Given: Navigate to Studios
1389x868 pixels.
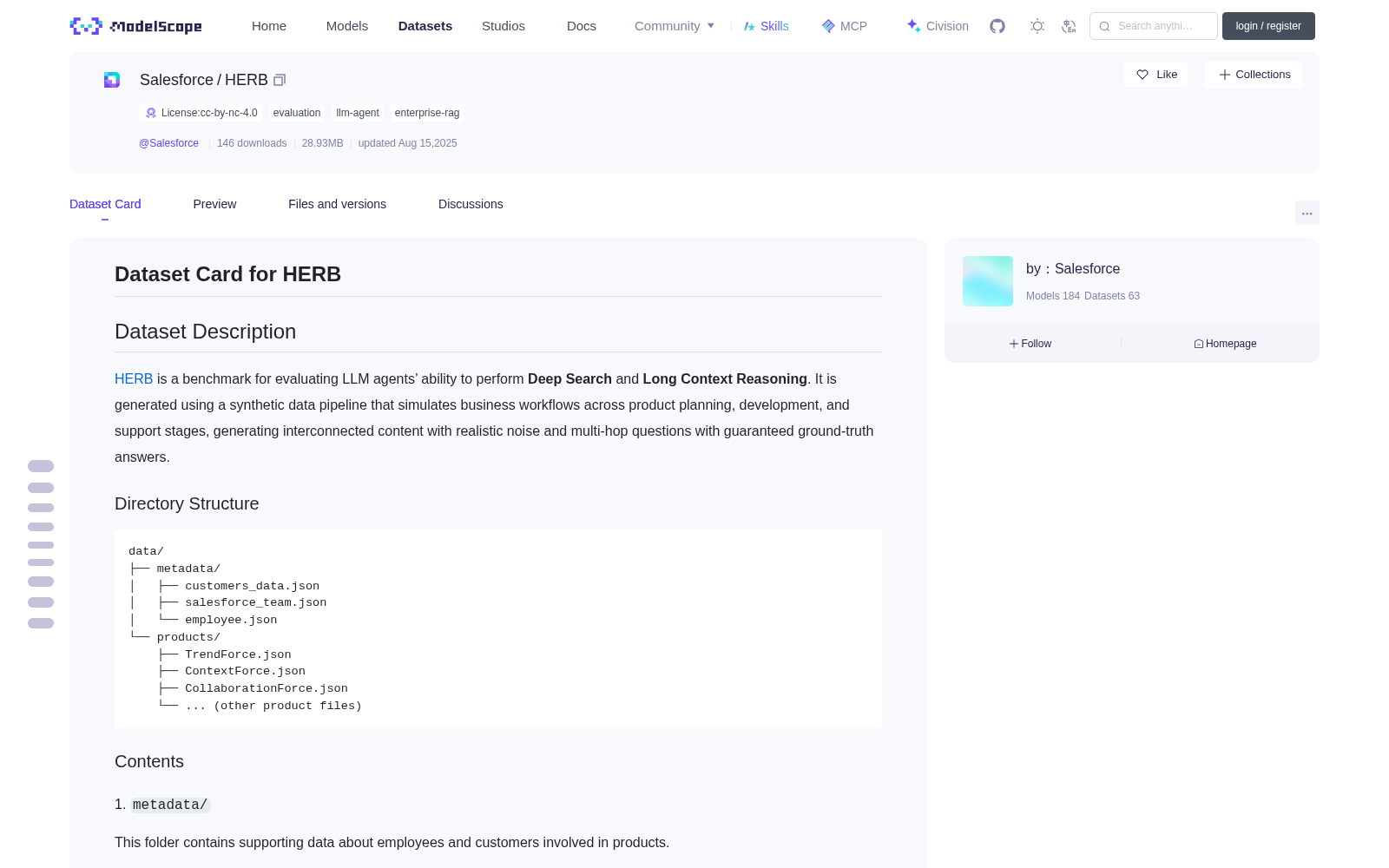Looking at the screenshot, I should tap(504, 26).
